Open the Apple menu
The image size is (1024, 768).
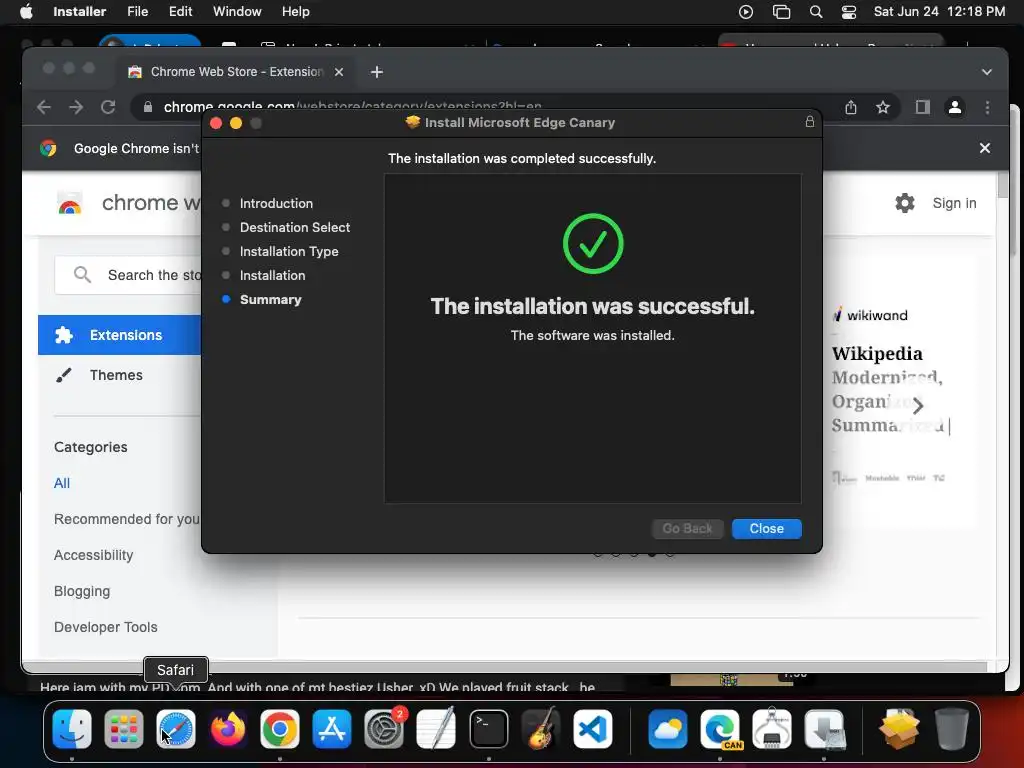click(26, 12)
